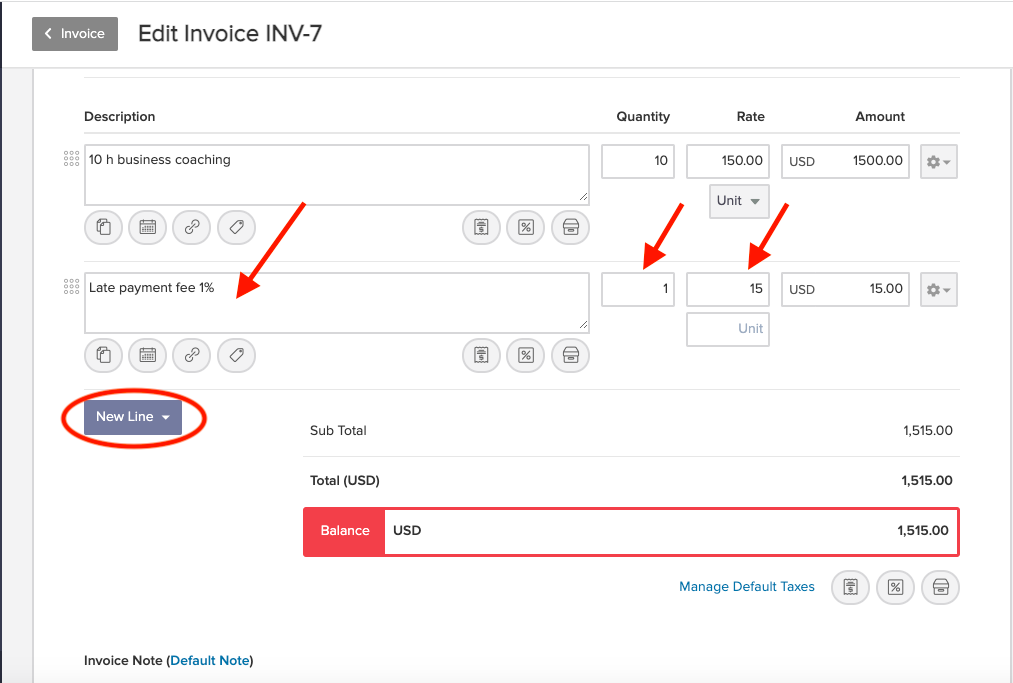Open the Unit dropdown on the coaching line
Viewport: 1013px width, 683px height.
coord(738,200)
